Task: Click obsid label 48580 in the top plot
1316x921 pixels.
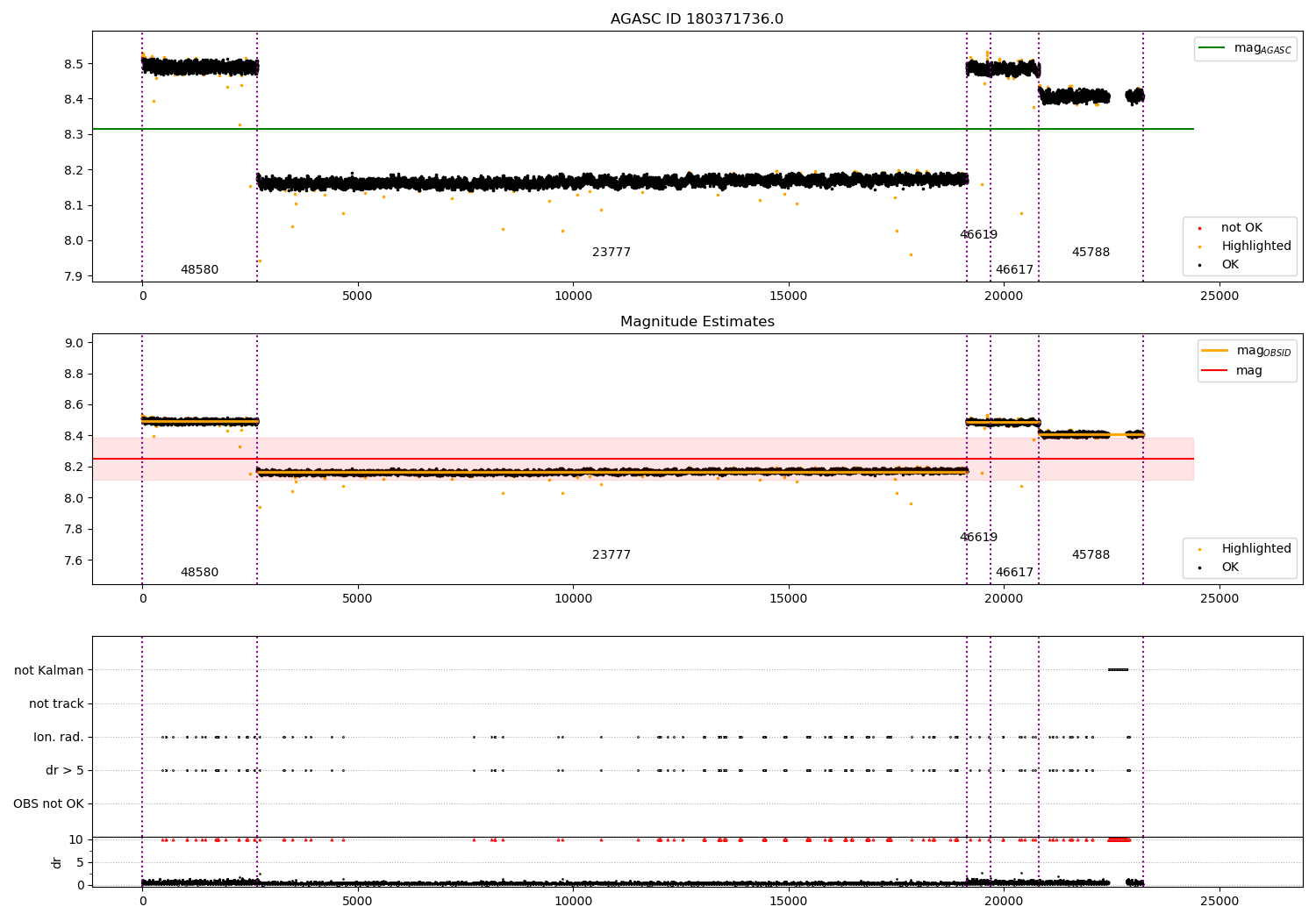Action: click(199, 270)
